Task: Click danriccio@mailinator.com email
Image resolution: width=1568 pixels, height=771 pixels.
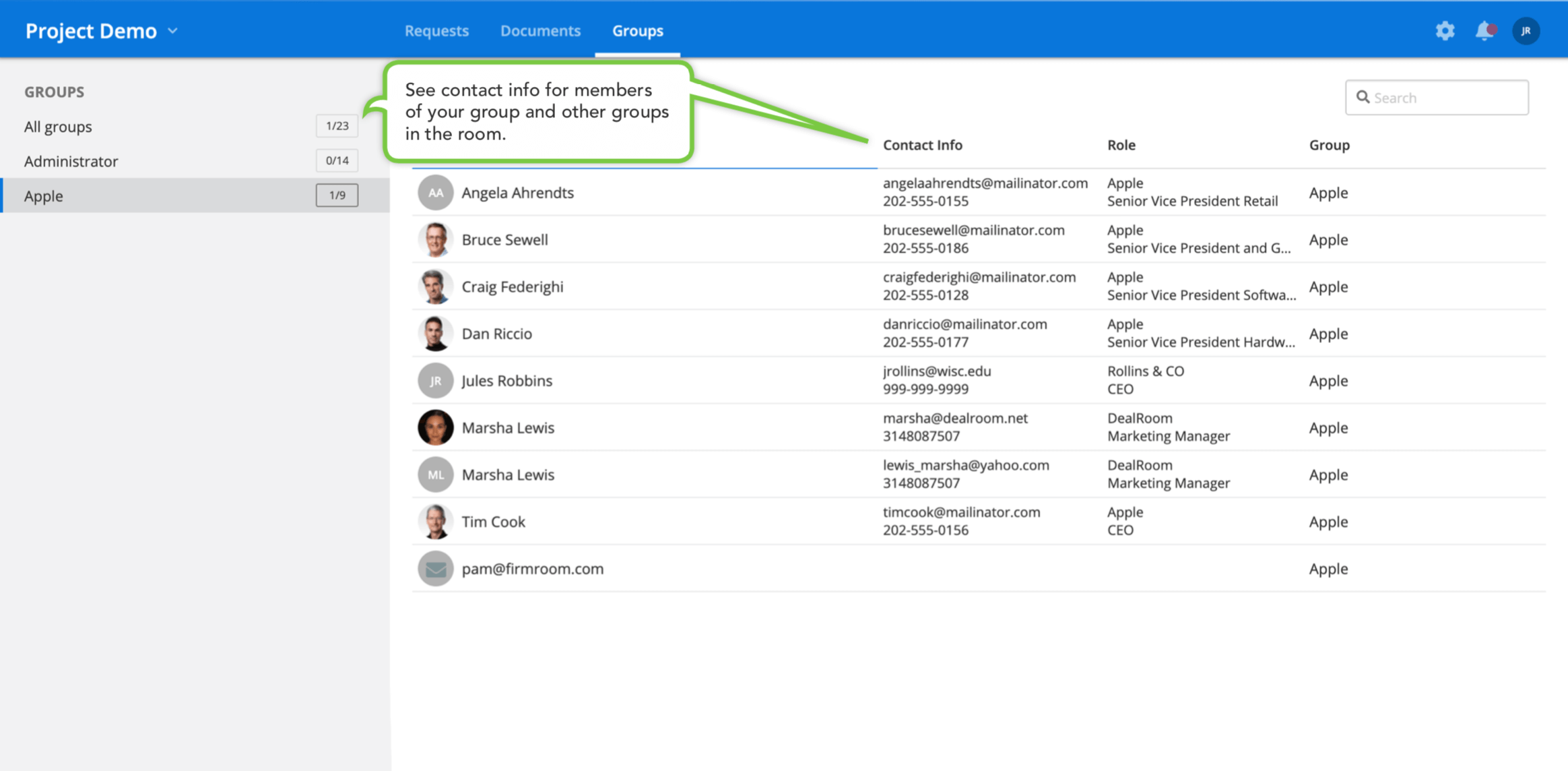Action: click(965, 324)
